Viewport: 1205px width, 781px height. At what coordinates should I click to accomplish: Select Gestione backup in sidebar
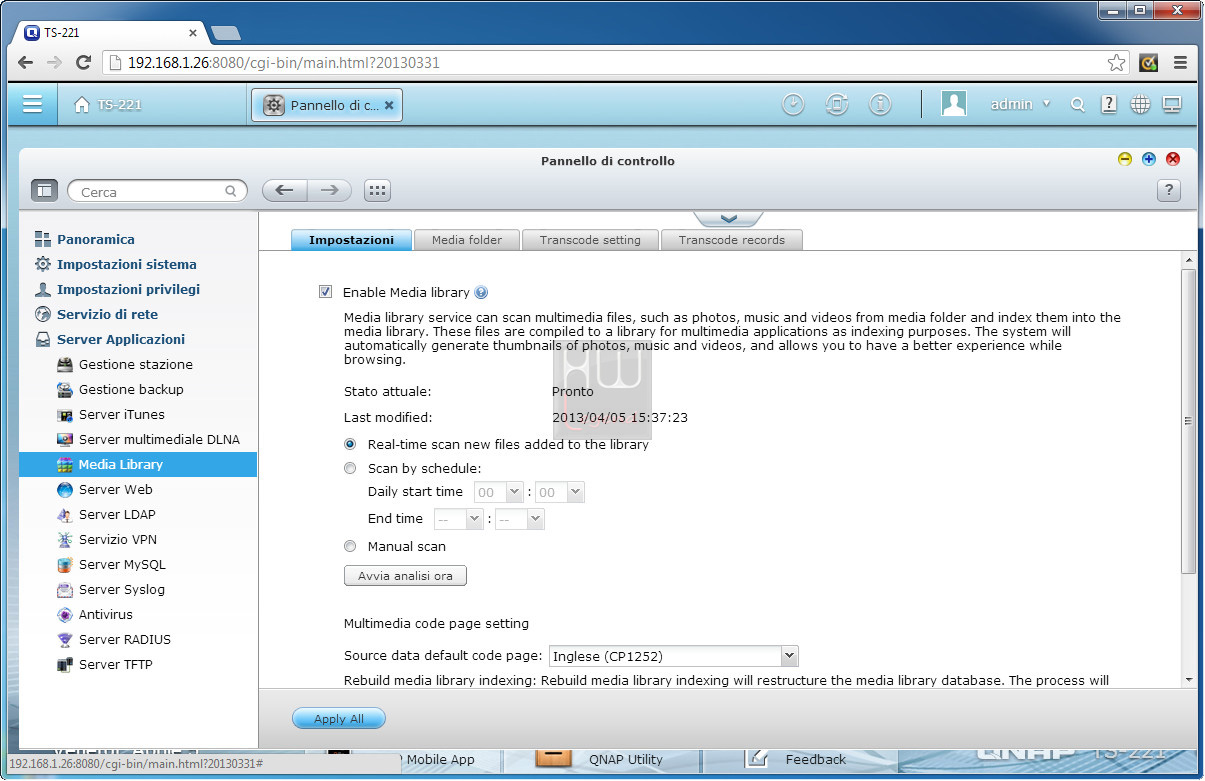click(x=131, y=389)
